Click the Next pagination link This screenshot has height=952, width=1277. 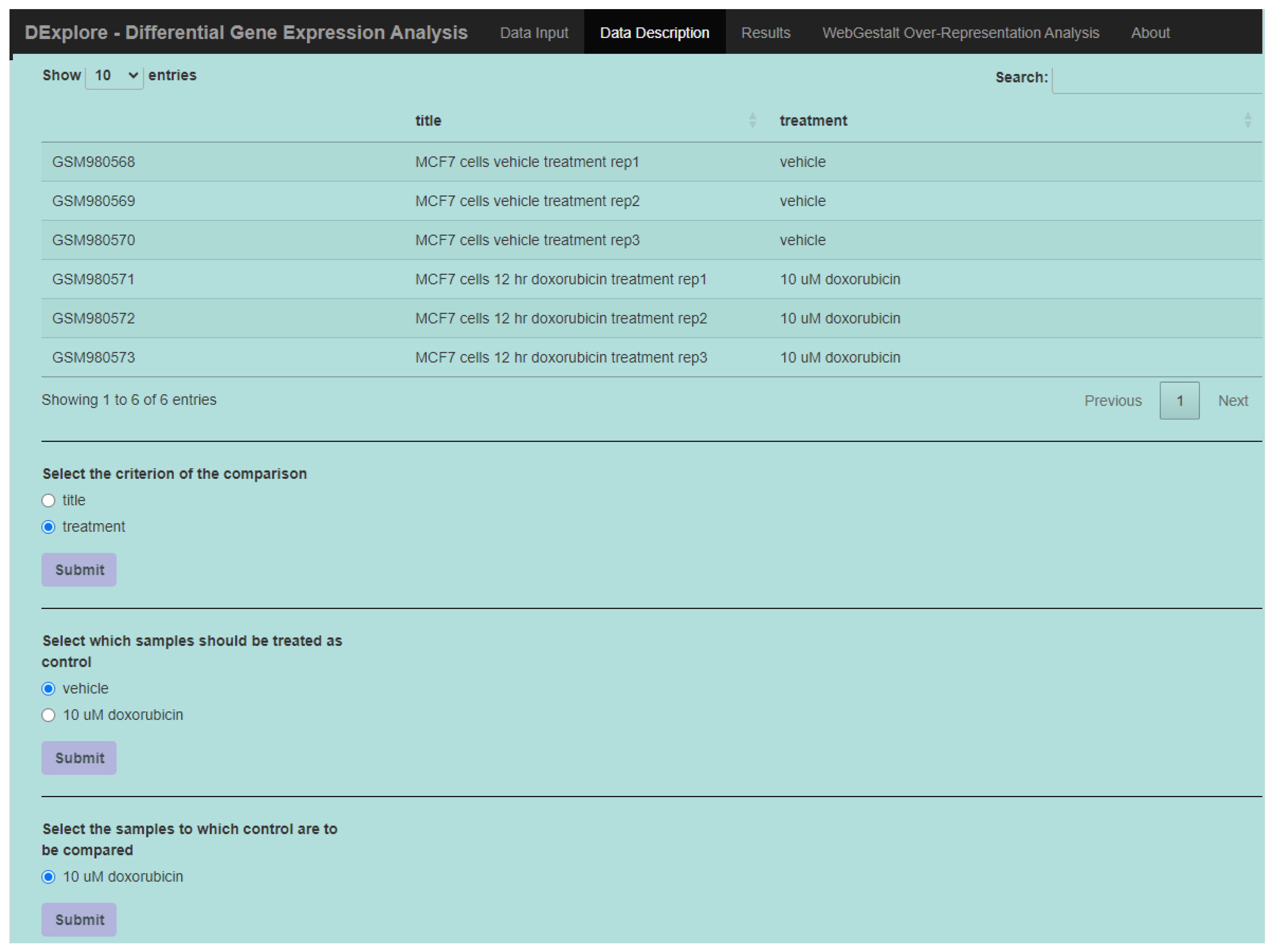coord(1233,401)
